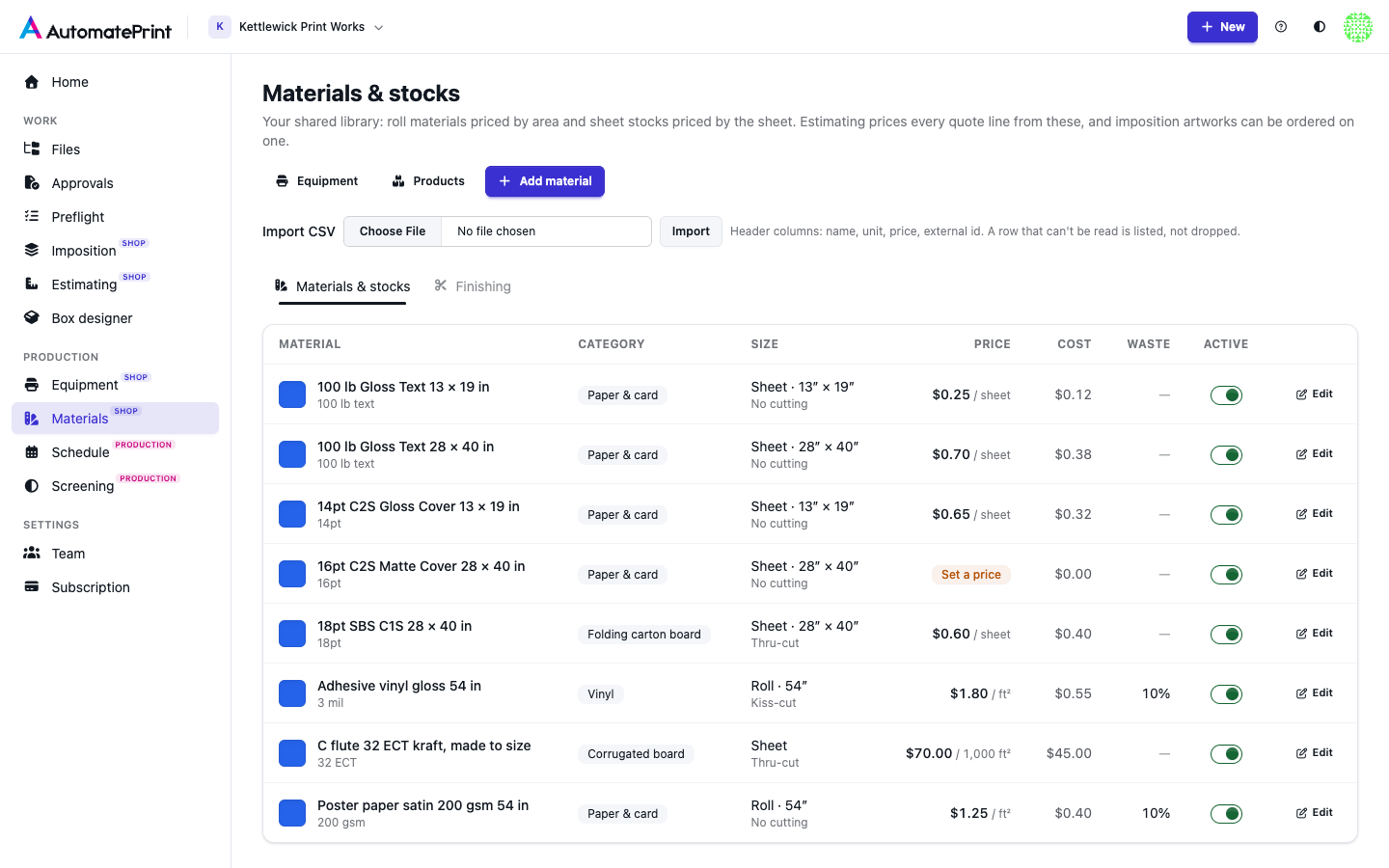
Task: Click the color swatch for C flute 32 ECT kraft
Action: [292, 753]
